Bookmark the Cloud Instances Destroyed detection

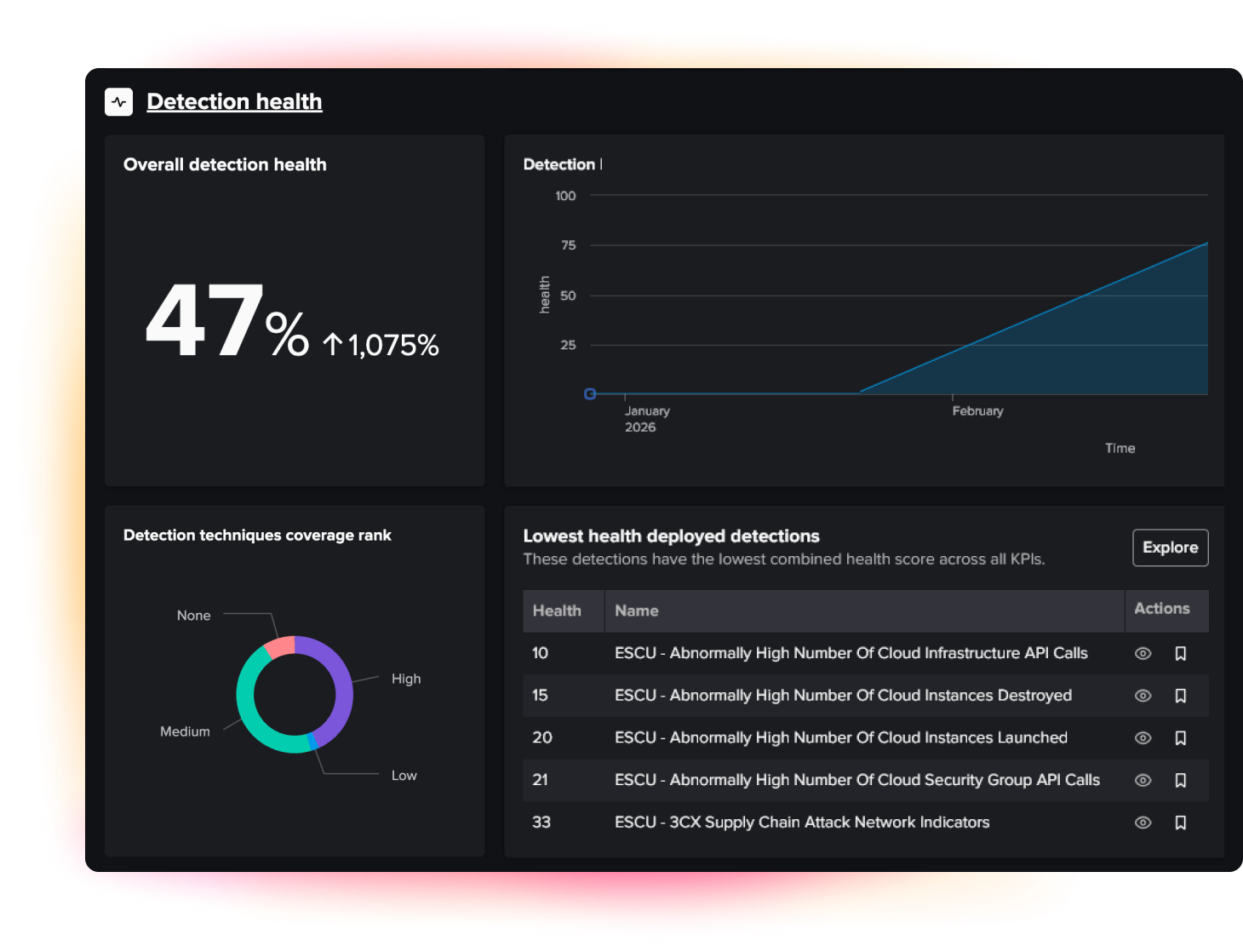point(1181,696)
